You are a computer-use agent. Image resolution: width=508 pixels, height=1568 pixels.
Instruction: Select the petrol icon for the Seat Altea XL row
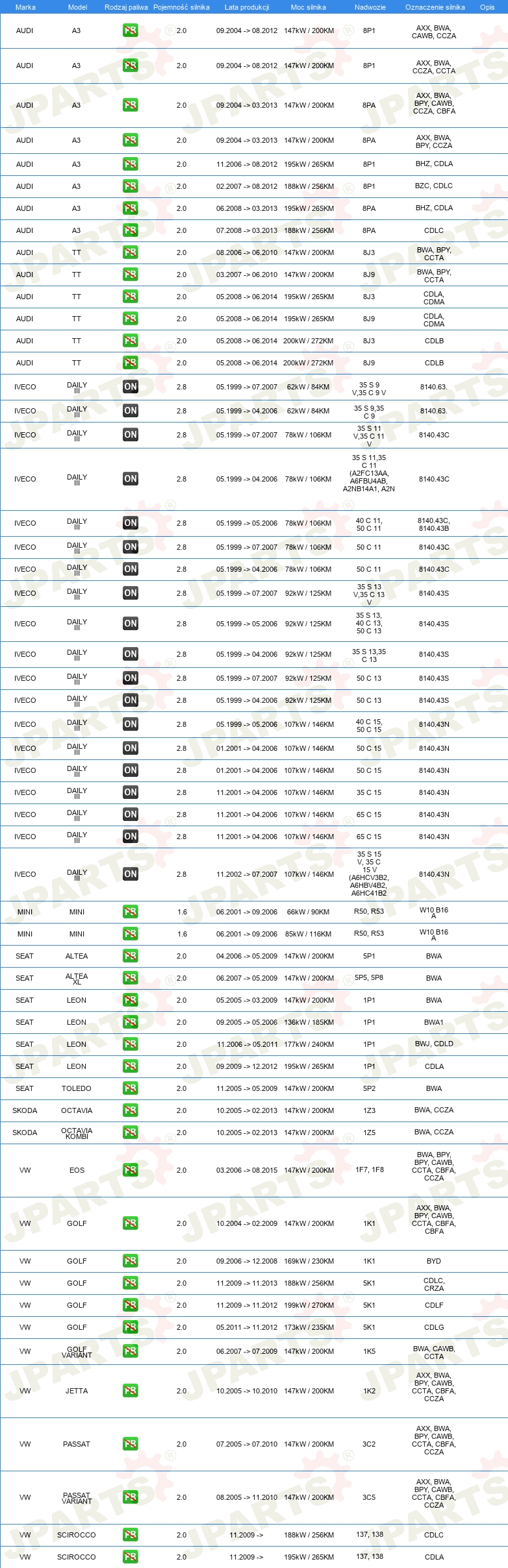click(130, 978)
